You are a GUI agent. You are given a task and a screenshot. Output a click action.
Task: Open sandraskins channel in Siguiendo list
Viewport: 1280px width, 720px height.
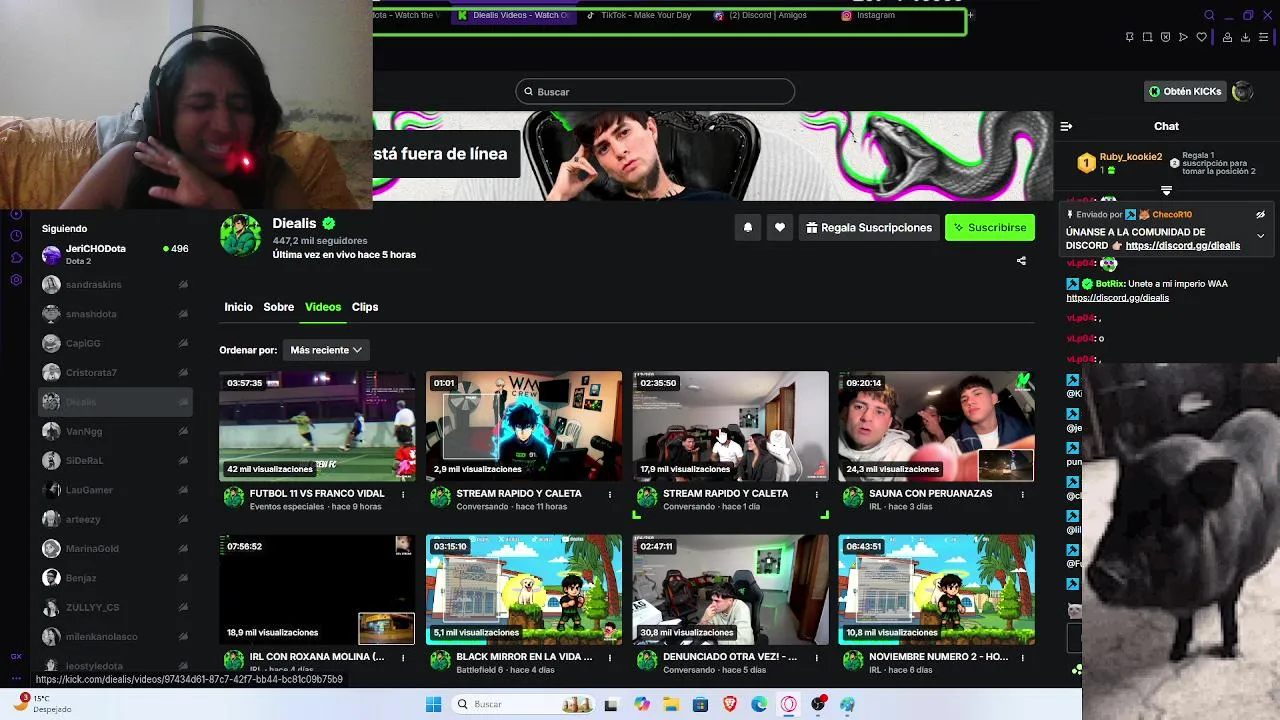115,284
